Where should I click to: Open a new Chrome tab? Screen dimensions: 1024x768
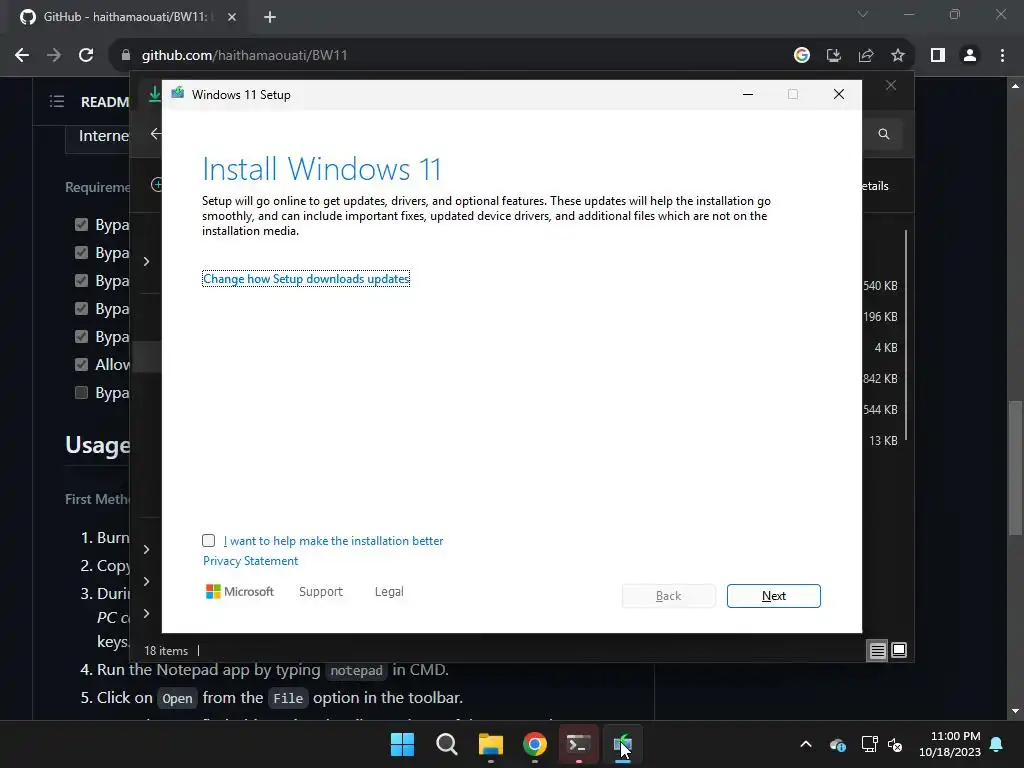(x=270, y=17)
